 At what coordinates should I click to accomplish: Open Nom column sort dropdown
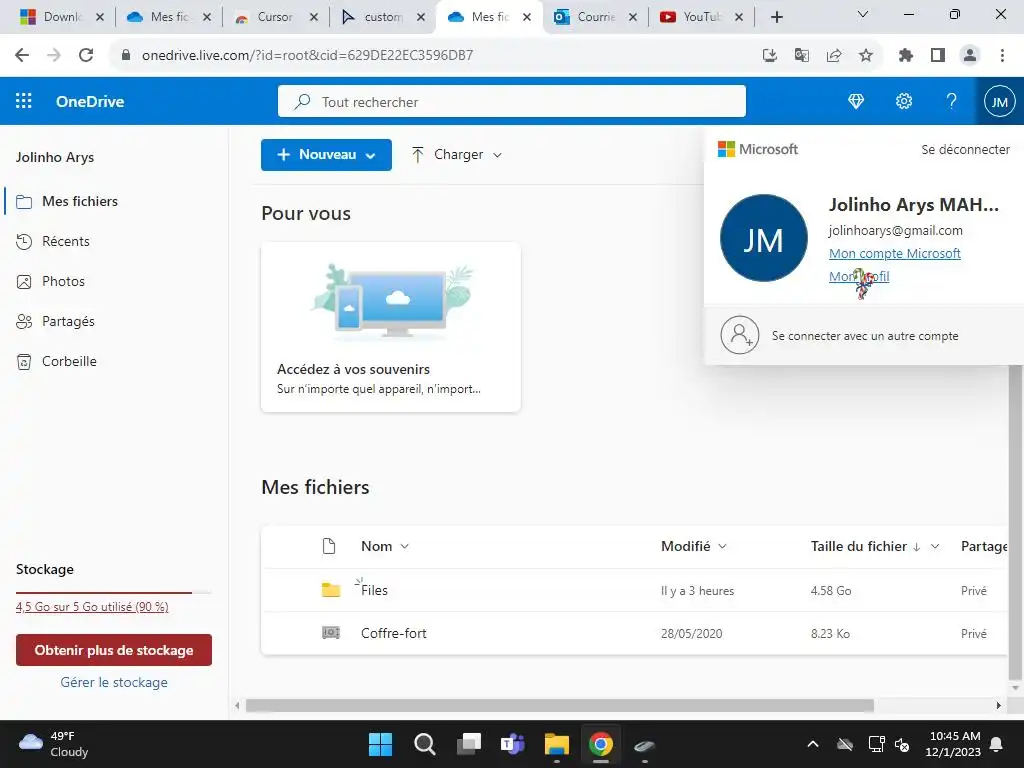(404, 546)
